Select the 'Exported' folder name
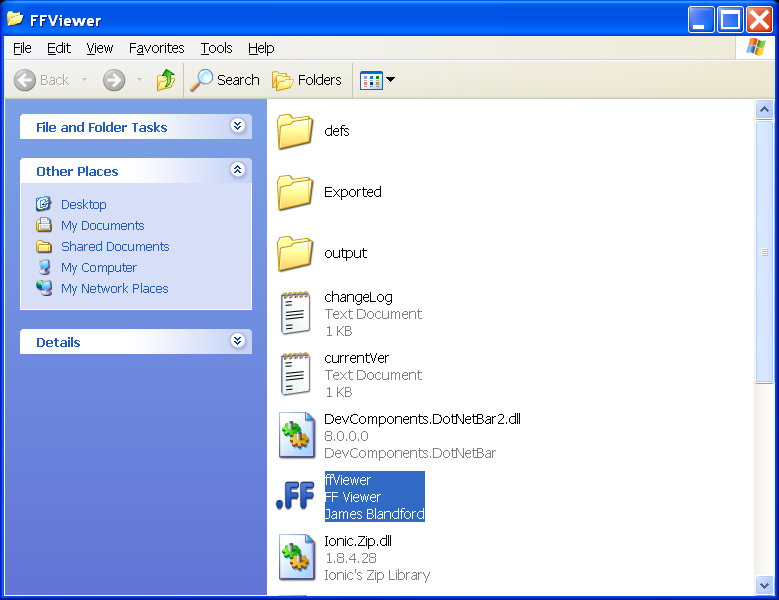This screenshot has height=600, width=779. coord(353,192)
